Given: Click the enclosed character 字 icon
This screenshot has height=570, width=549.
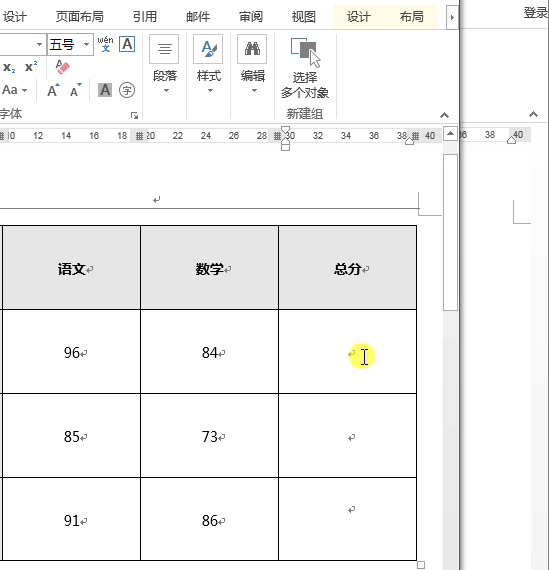Looking at the screenshot, I should coord(127,90).
